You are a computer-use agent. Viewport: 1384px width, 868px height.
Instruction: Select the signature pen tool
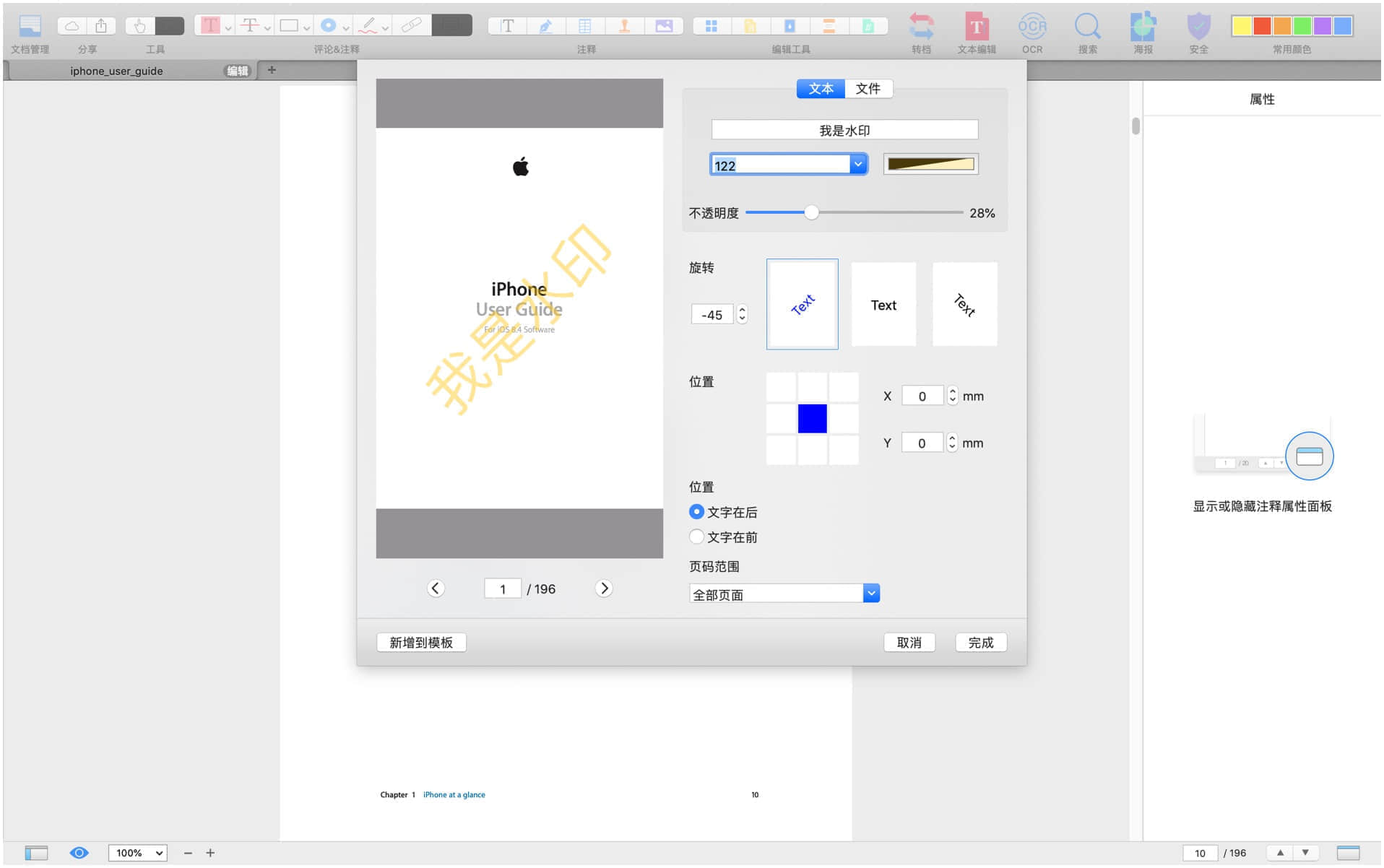(x=546, y=26)
